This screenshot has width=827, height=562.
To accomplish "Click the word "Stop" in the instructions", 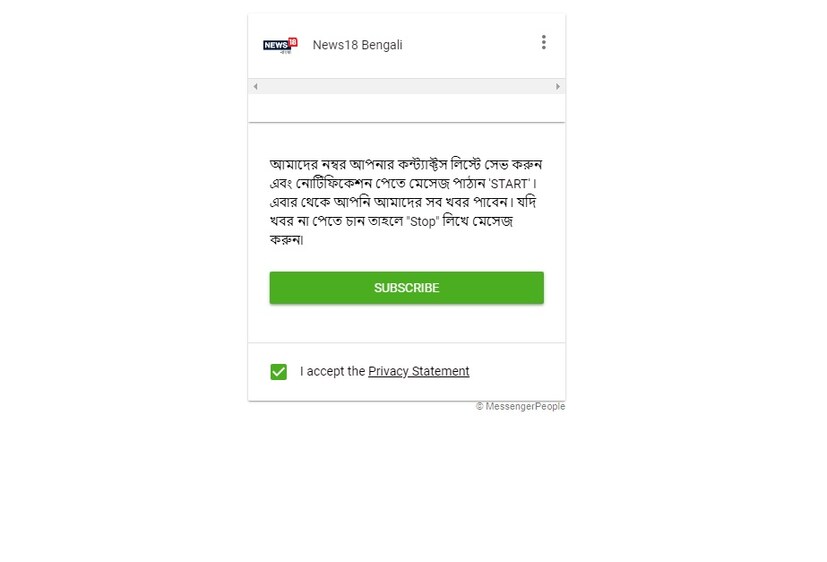I will 423,221.
